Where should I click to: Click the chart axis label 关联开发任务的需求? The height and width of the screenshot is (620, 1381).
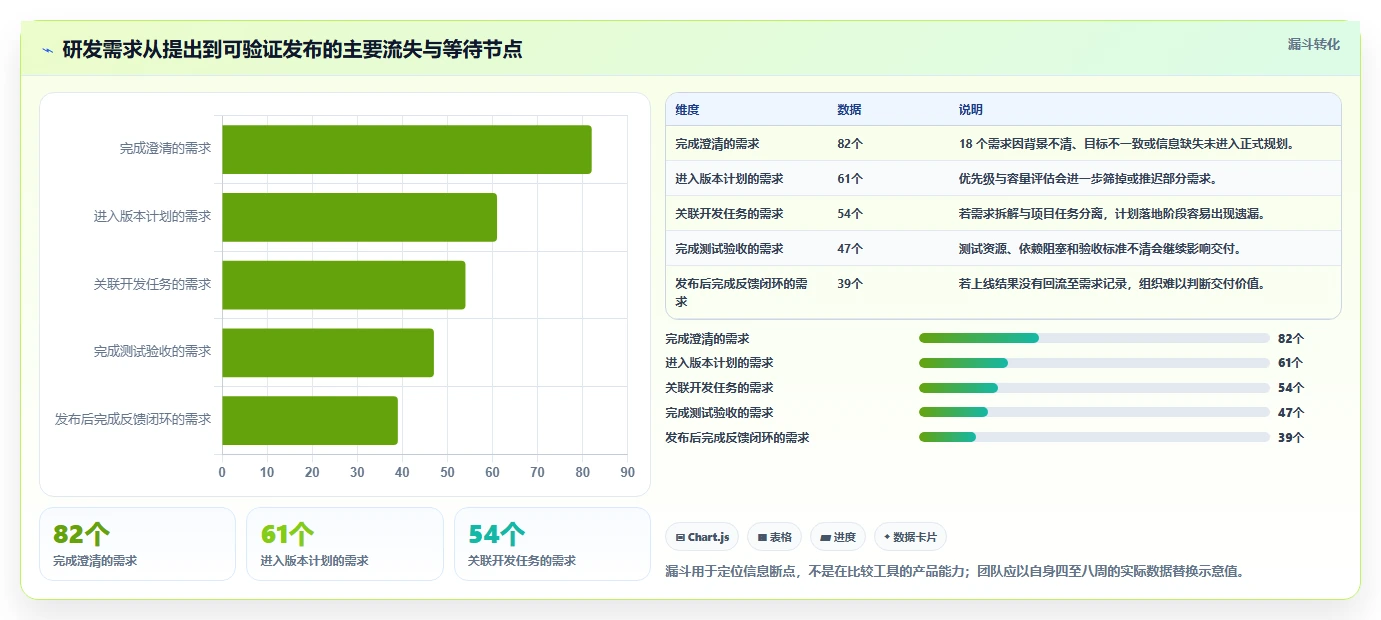(152, 284)
